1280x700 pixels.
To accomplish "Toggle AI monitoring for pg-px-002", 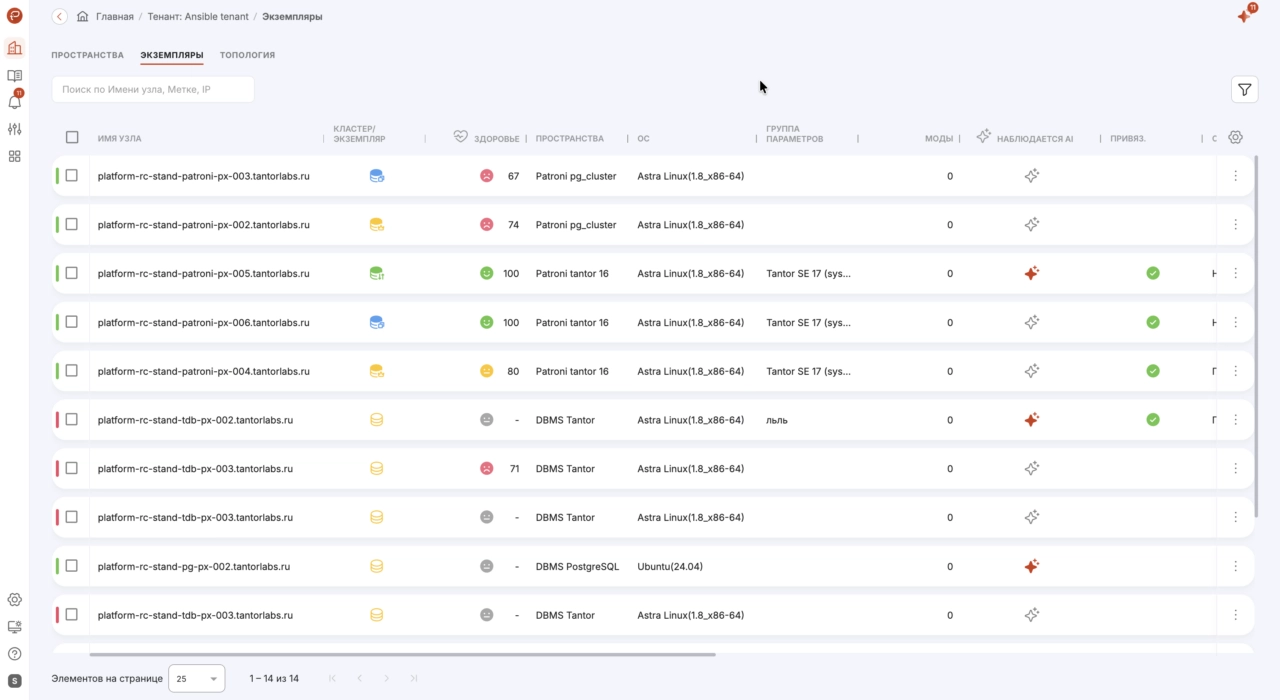I will click(1032, 566).
